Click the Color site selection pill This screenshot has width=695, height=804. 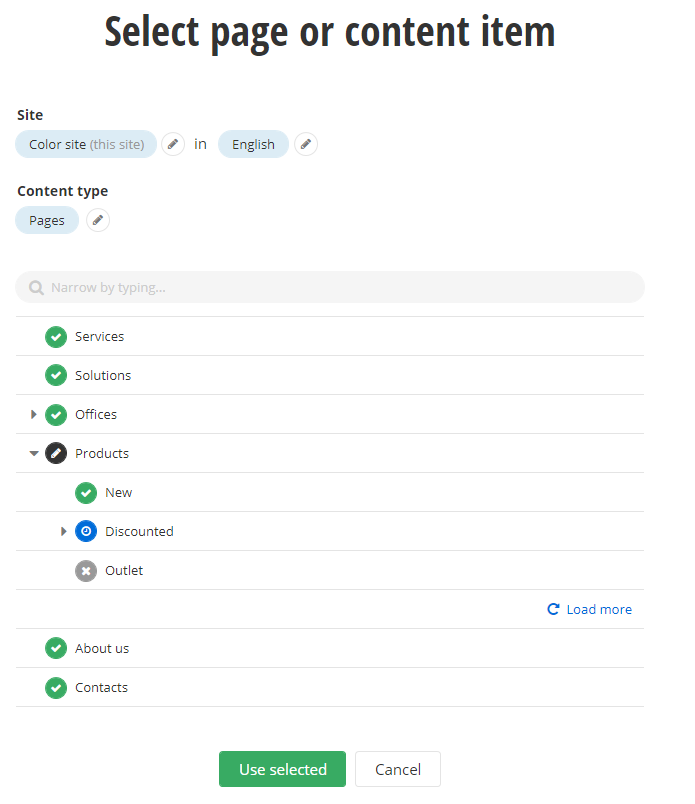86,144
